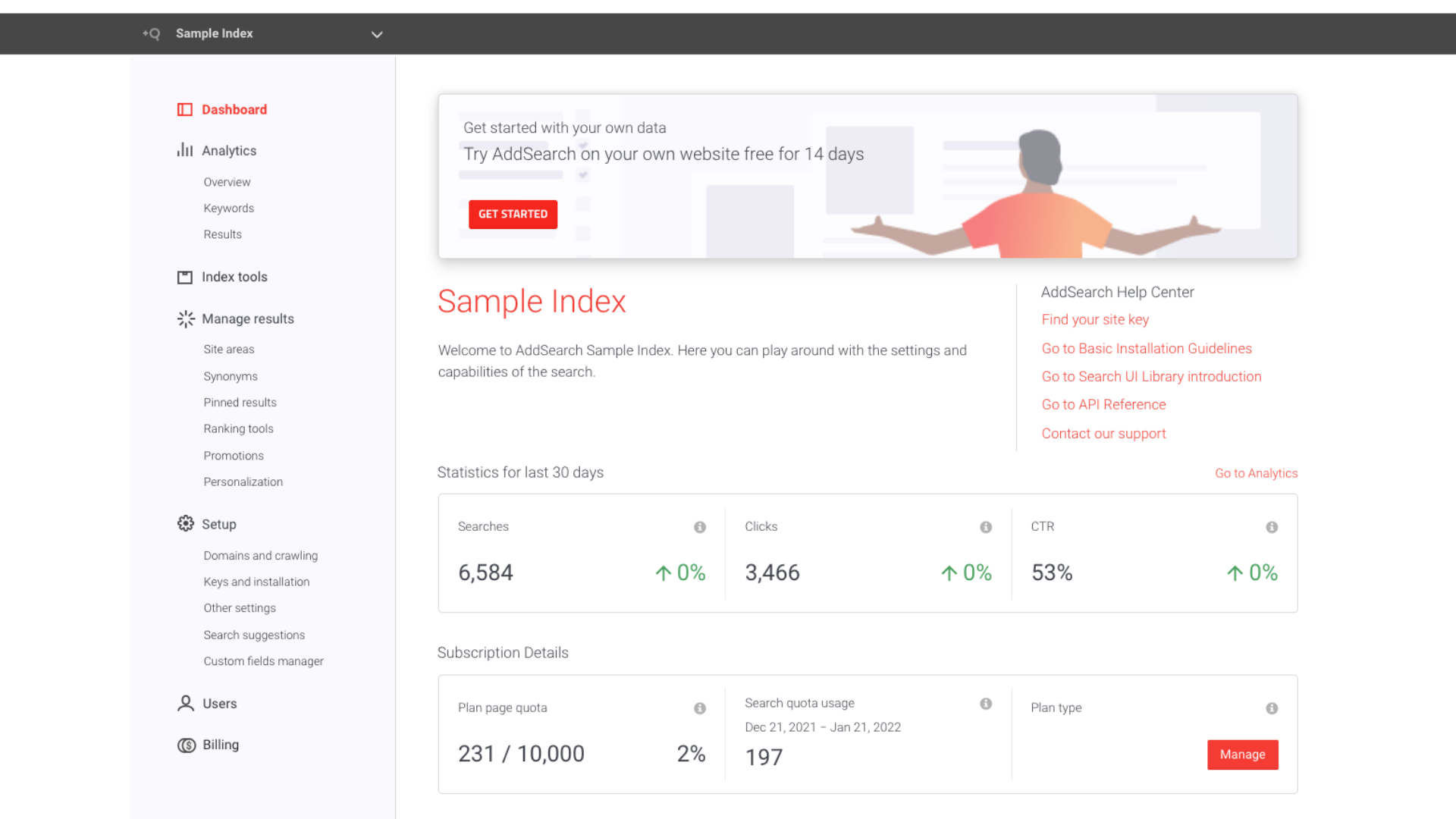1456x819 pixels.
Task: Open Ranking tools page
Action: [238, 428]
